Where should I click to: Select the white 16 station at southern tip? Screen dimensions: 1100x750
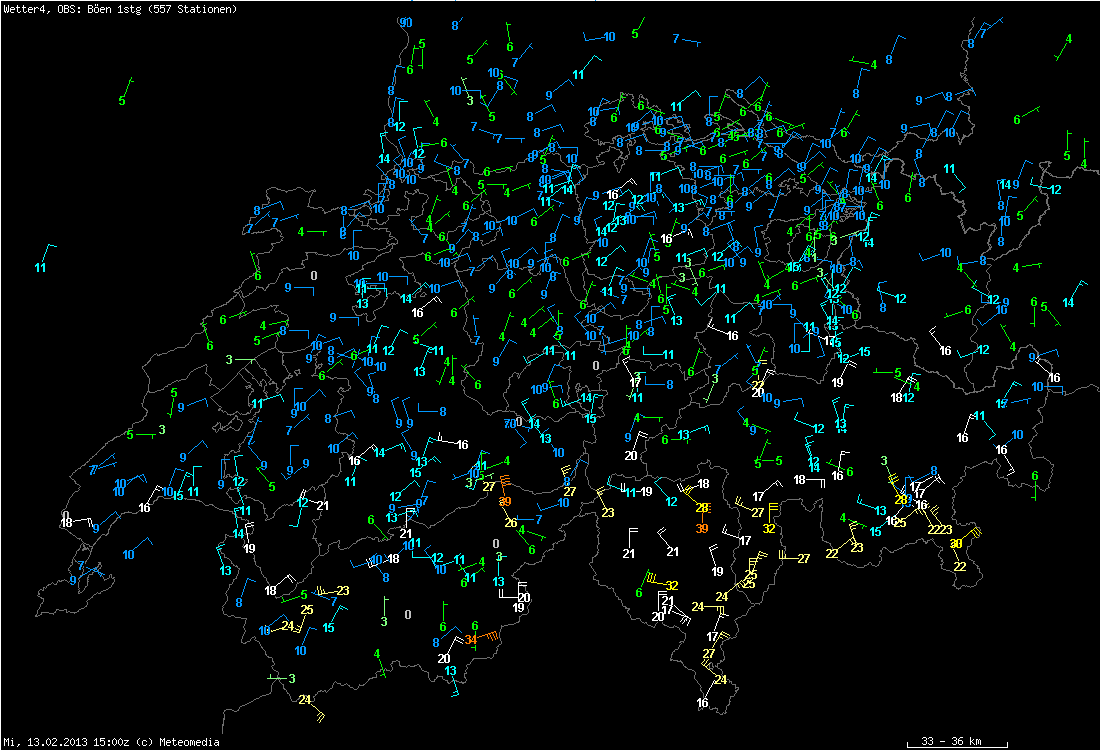[702, 703]
